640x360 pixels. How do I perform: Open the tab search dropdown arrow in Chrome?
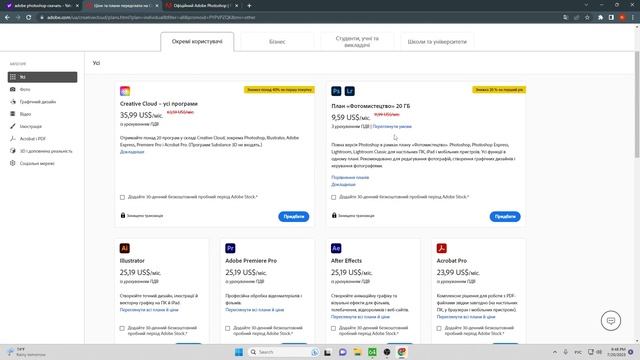[x=586, y=5]
